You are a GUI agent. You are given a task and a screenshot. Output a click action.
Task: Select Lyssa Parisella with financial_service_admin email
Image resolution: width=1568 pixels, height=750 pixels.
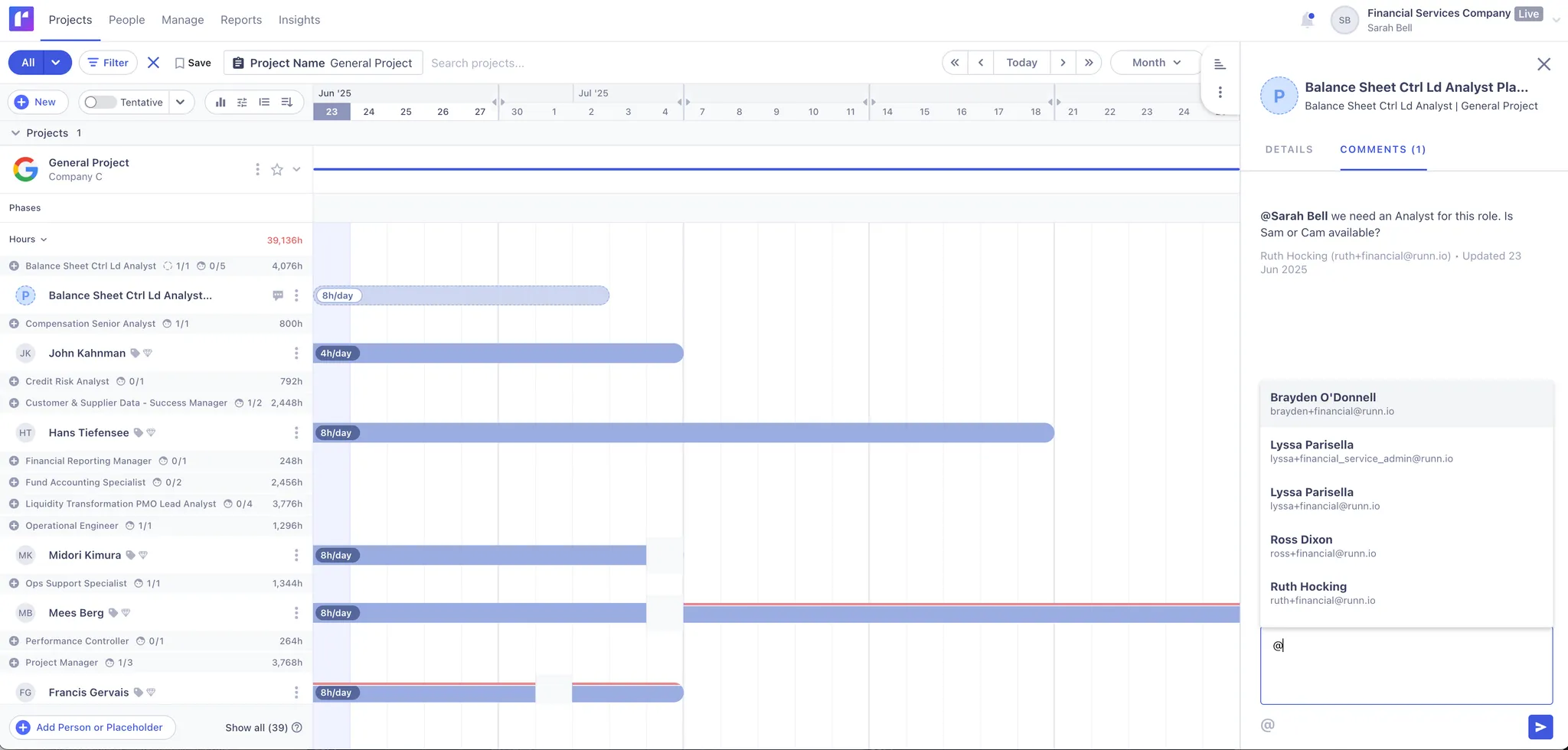point(1406,451)
